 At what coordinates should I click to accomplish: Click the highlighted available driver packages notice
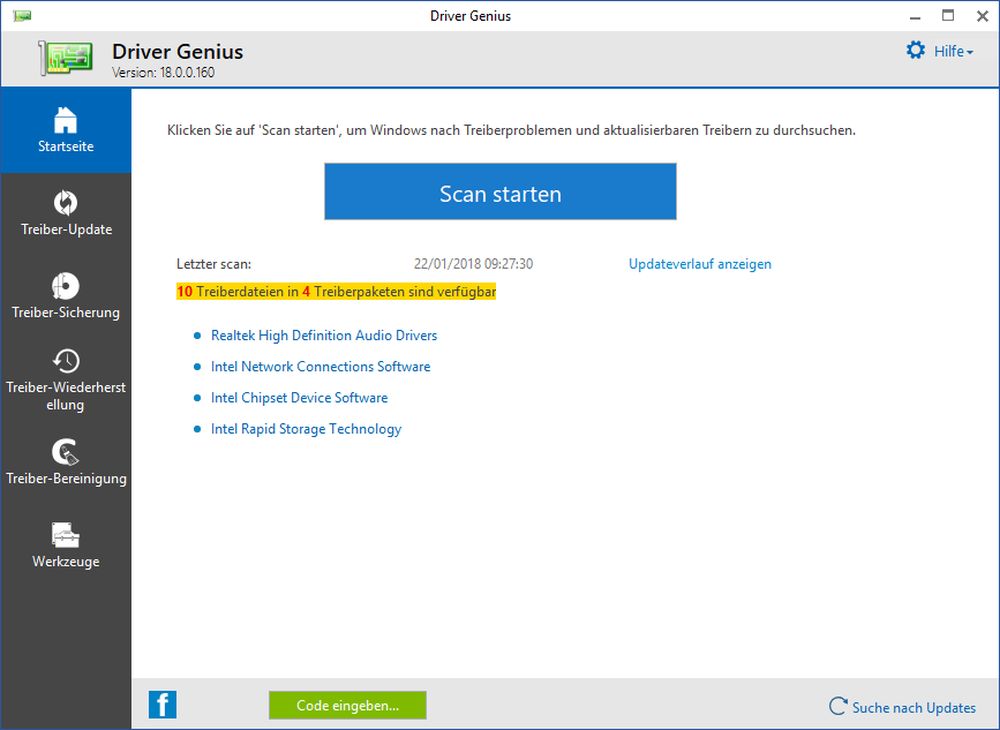[x=336, y=292]
